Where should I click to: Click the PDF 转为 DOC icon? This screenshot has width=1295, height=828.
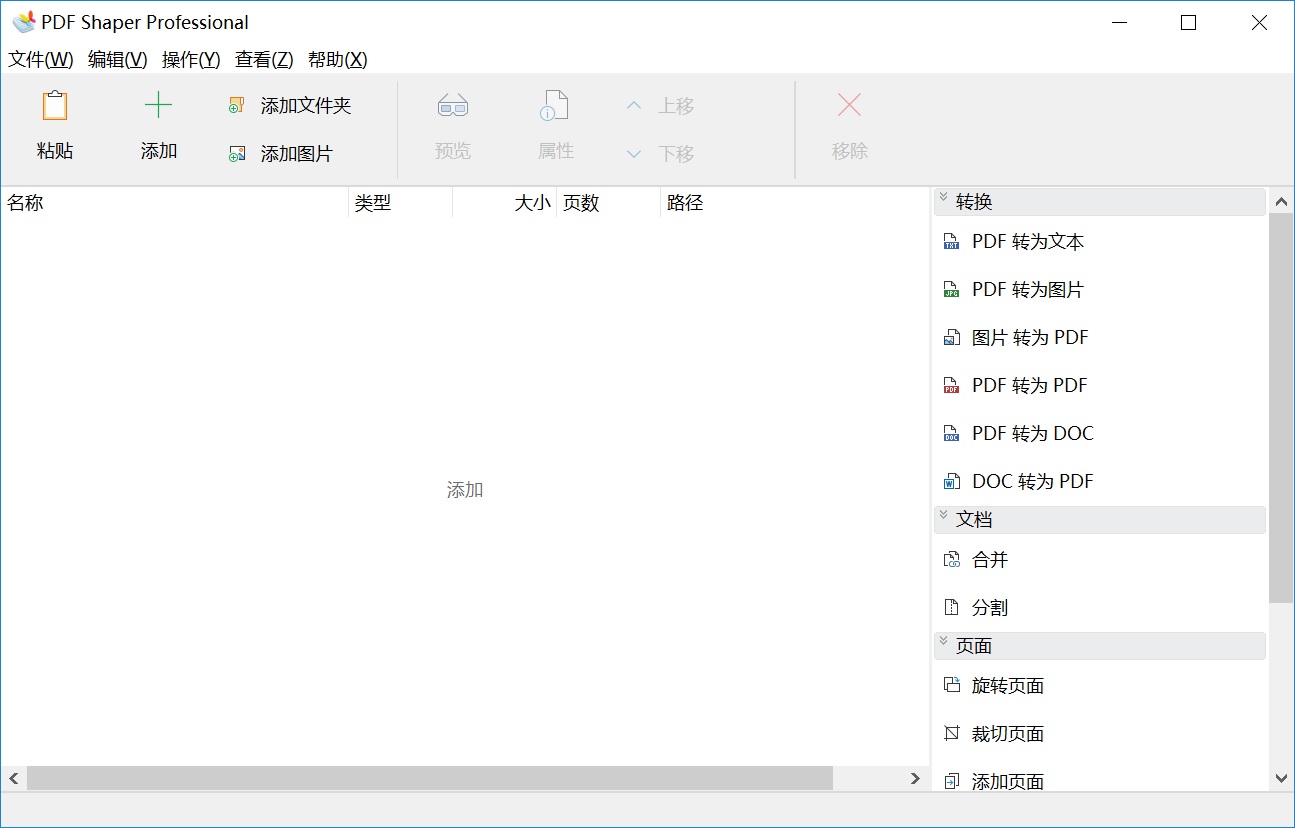coord(951,433)
